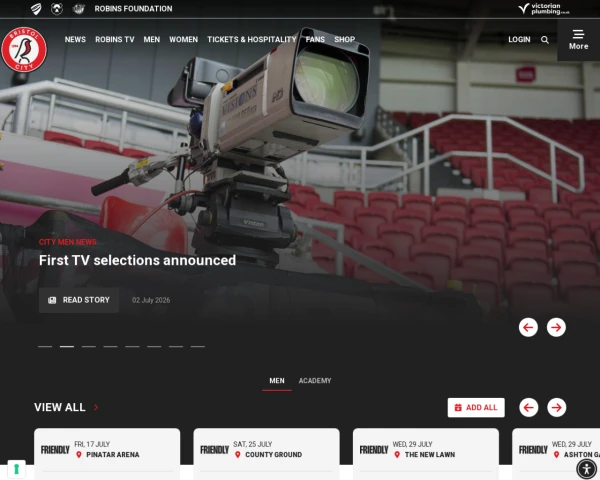Viewport: 600px width, 480px height.
Task: Click the Bristol Bears icon in top bar
Action: (57, 9)
